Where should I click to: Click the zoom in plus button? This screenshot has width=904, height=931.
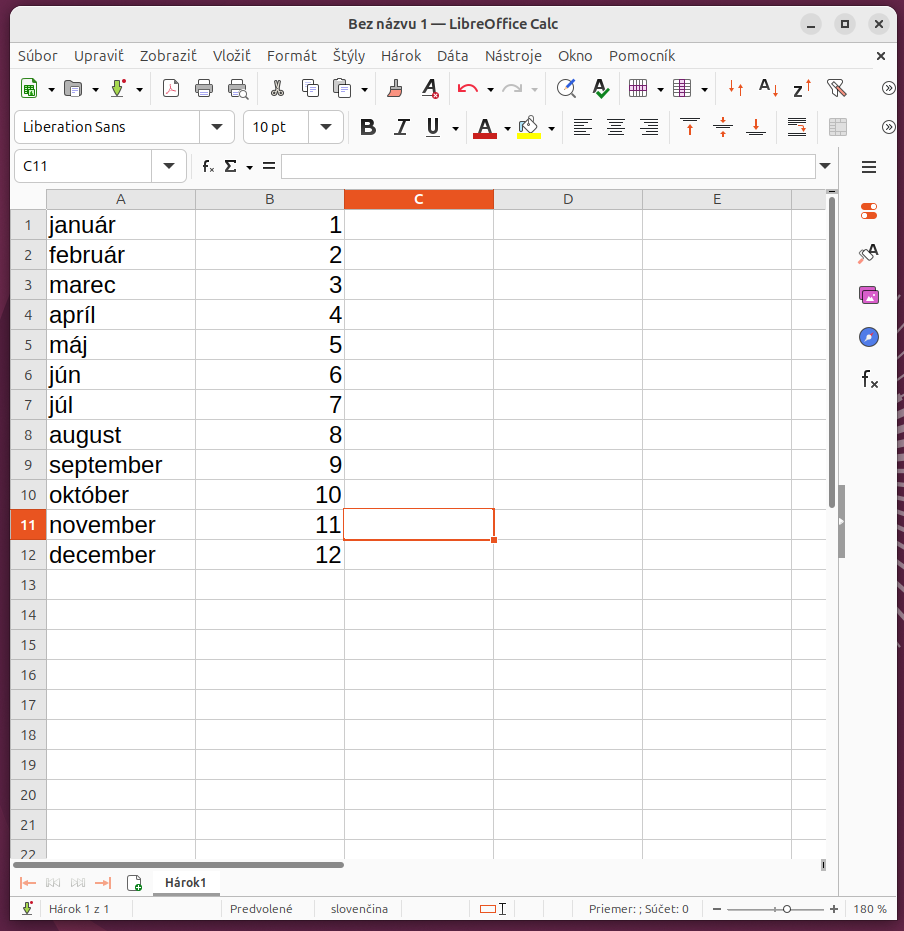tap(834, 909)
